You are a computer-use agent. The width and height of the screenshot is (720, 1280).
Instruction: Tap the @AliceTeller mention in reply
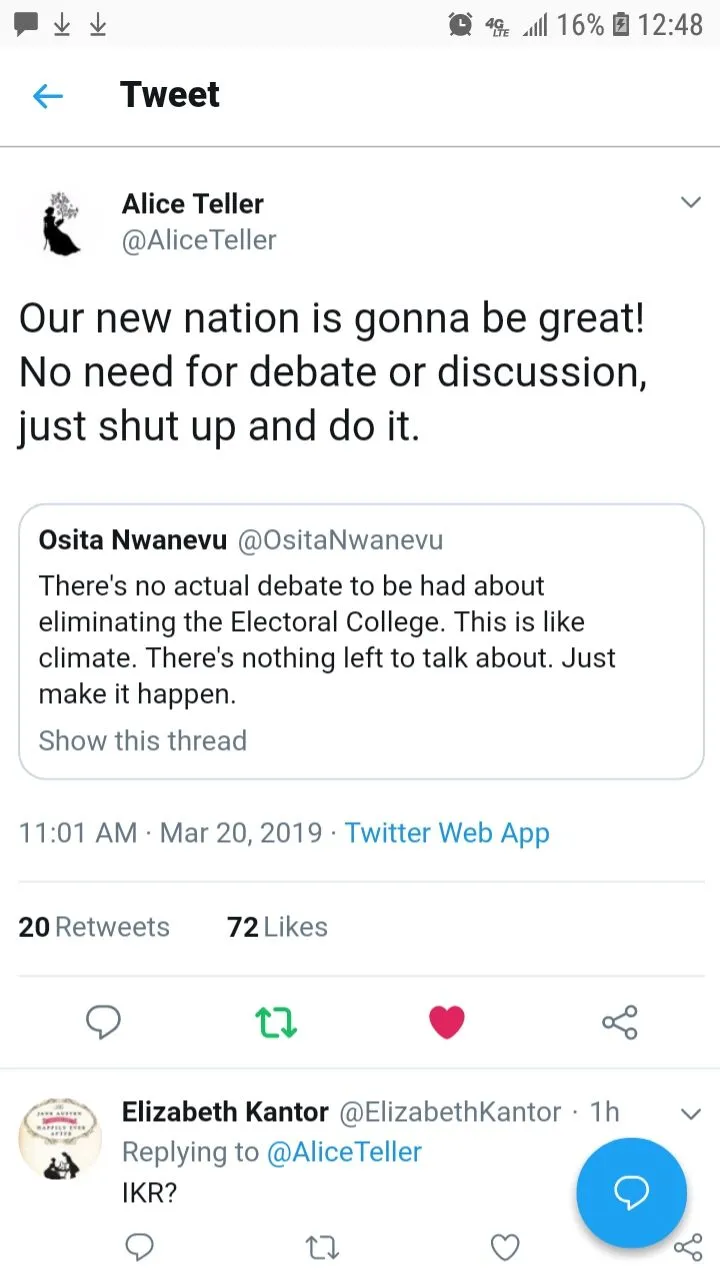coord(343,1152)
